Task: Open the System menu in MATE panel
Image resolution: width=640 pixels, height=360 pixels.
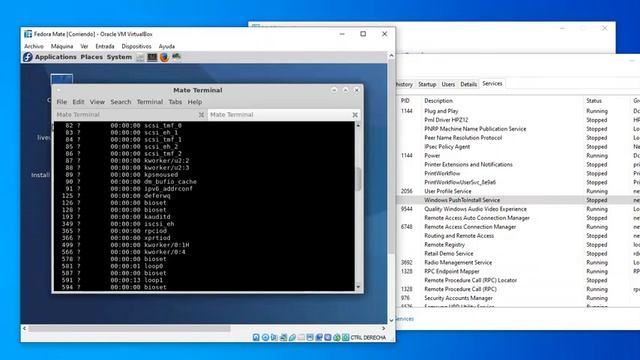Action: [x=119, y=57]
